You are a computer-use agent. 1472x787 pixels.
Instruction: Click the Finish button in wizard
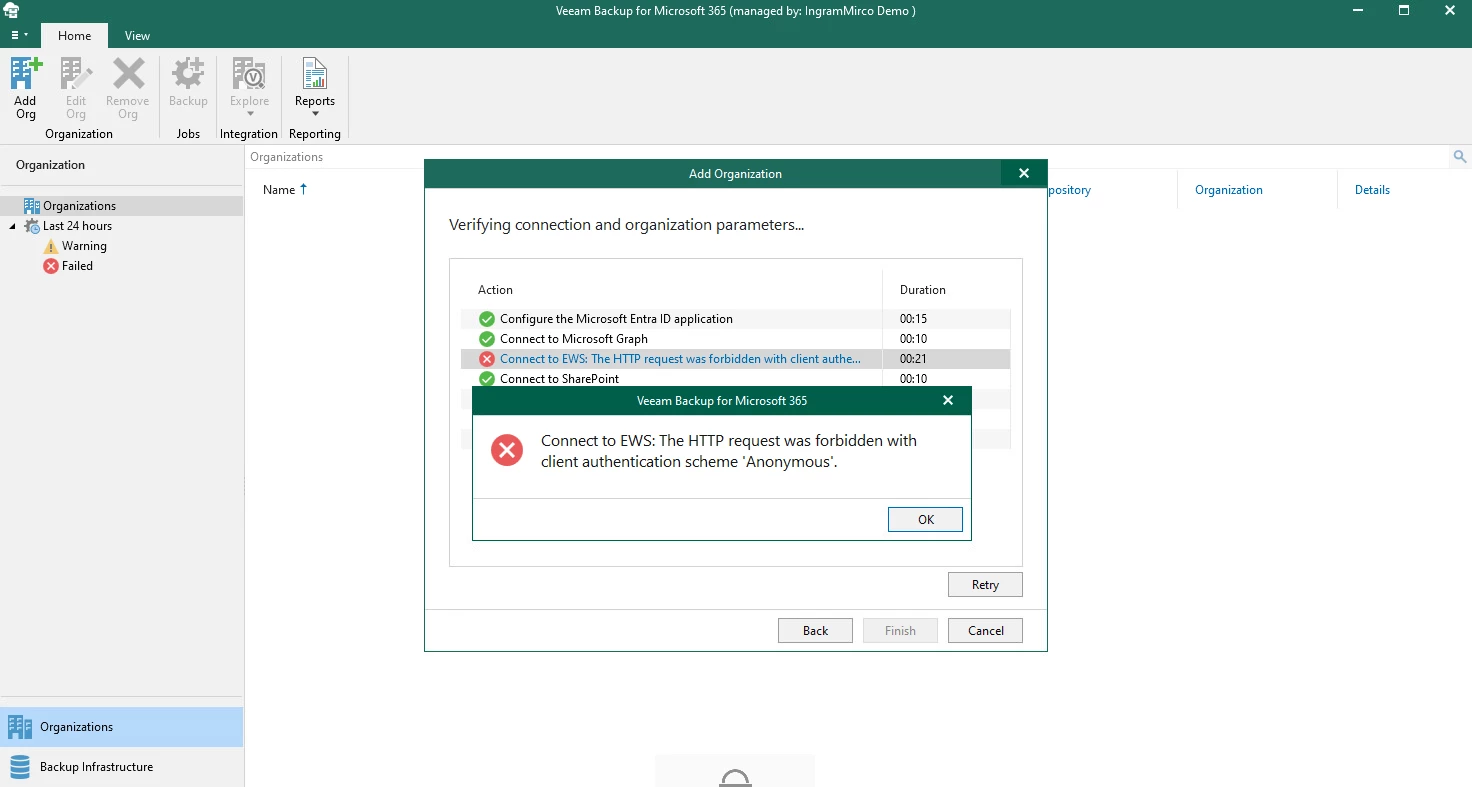click(900, 630)
